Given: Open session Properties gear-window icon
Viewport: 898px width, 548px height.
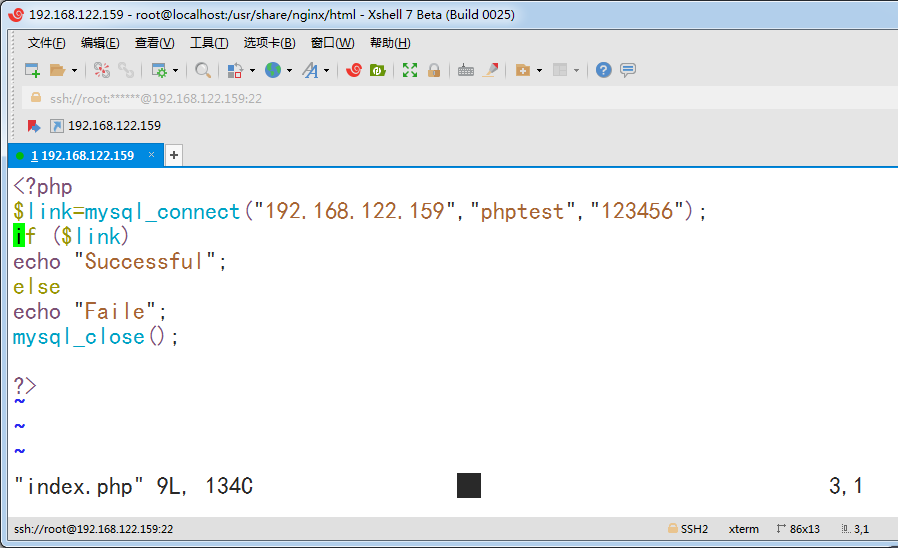Looking at the screenshot, I should (159, 70).
